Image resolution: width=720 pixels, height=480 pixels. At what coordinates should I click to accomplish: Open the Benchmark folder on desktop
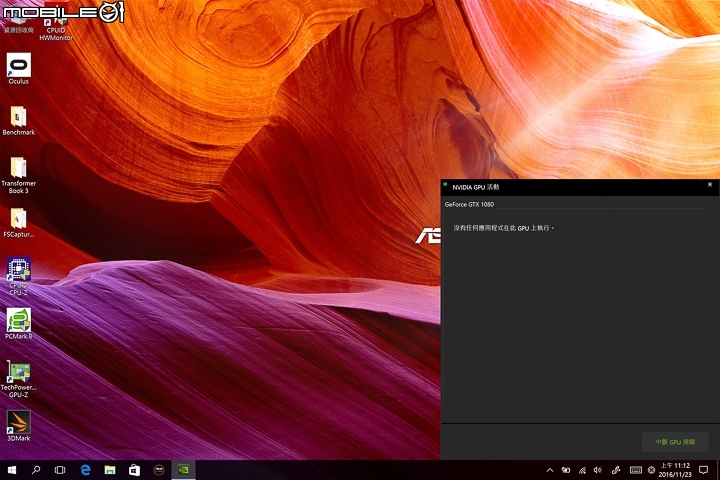tap(18, 121)
